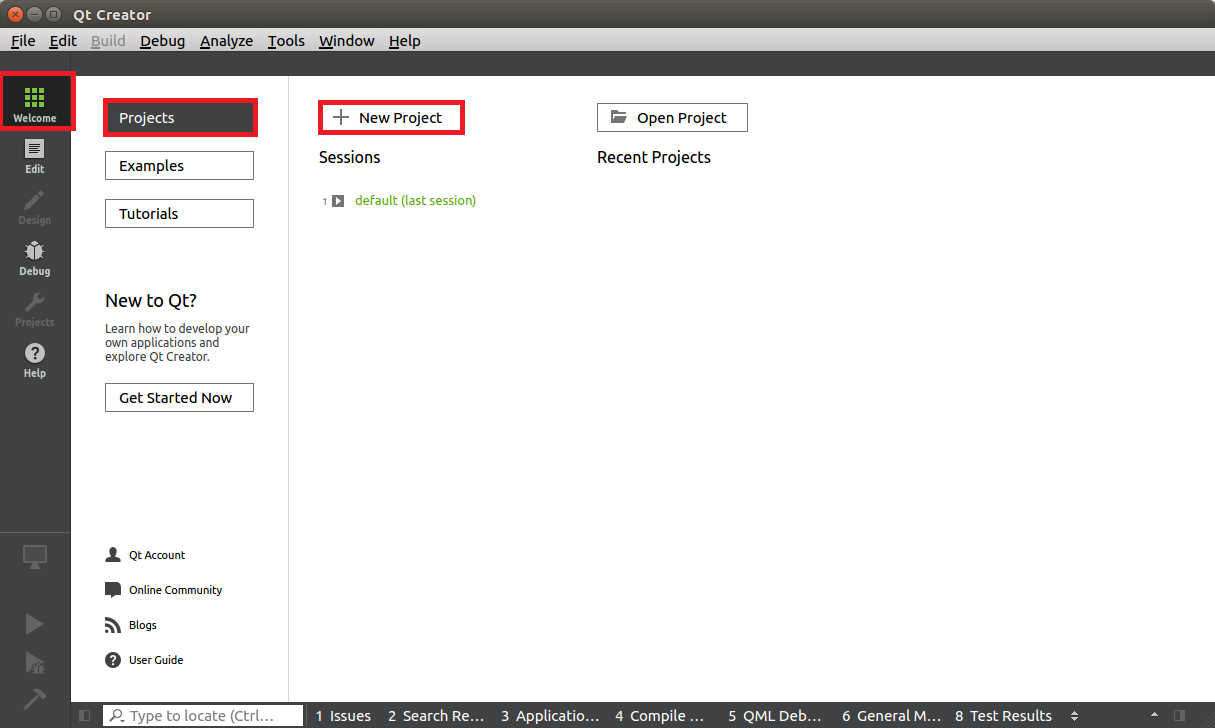Focus the Type to locate field
This screenshot has width=1215, height=728.
click(x=203, y=716)
